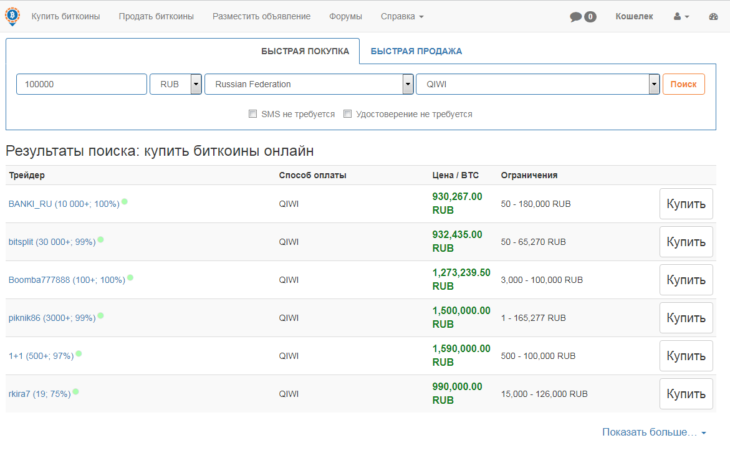
Task: Tick the 'Удостоверение не требуется' checkbox
Action: pyautogui.click(x=347, y=114)
